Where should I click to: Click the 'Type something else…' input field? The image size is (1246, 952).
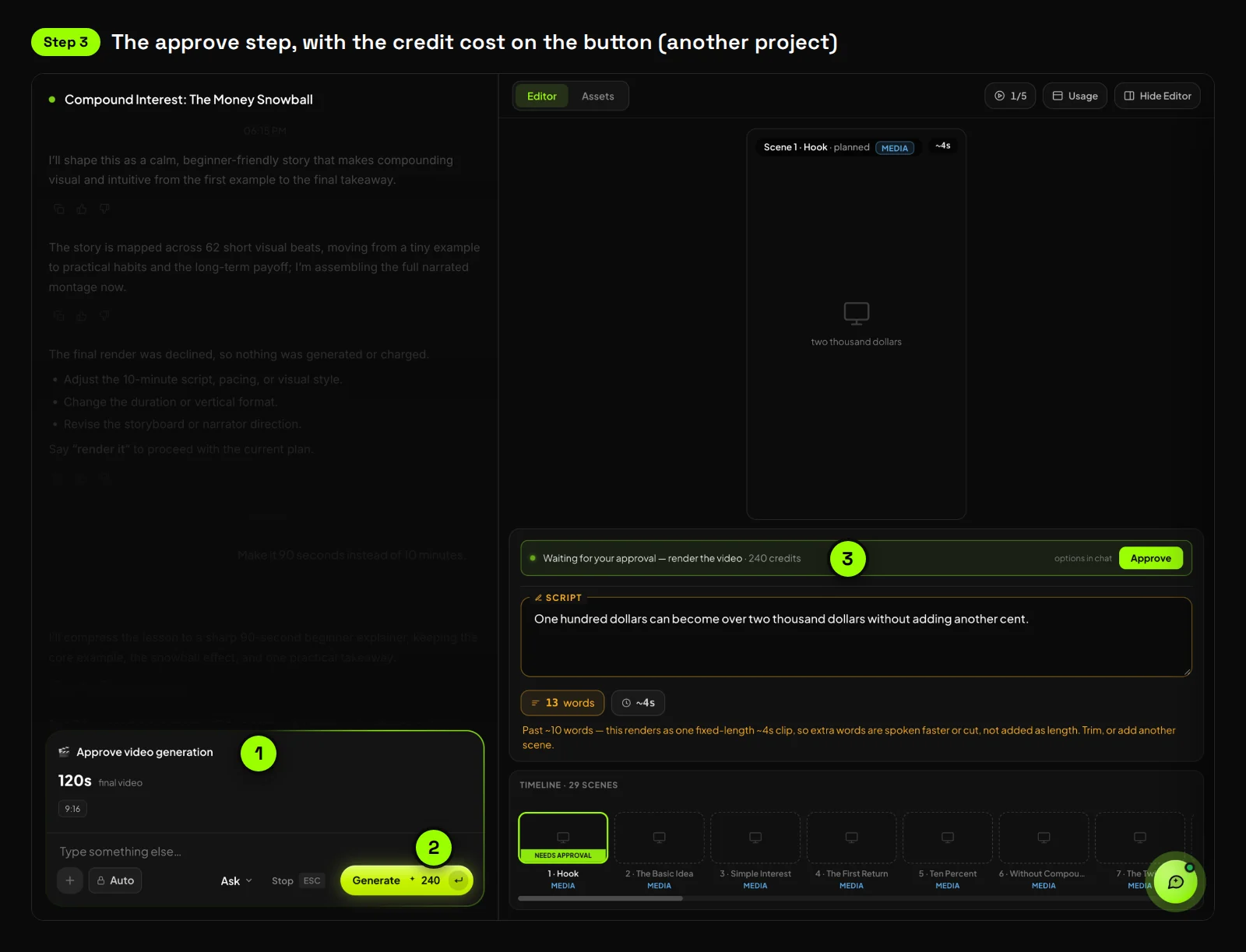point(265,852)
